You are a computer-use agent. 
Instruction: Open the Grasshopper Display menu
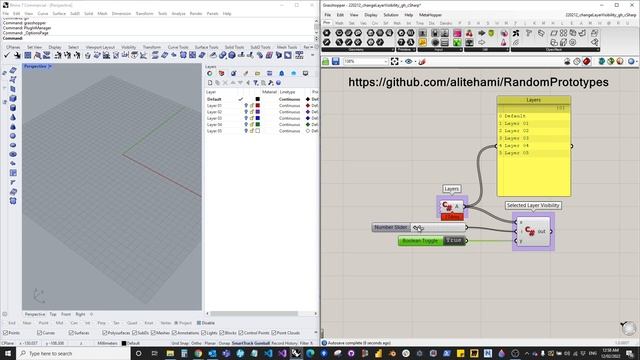point(371,15)
